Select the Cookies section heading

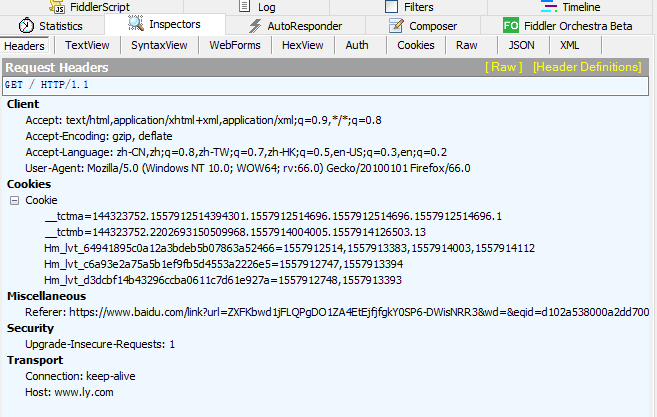(29, 184)
